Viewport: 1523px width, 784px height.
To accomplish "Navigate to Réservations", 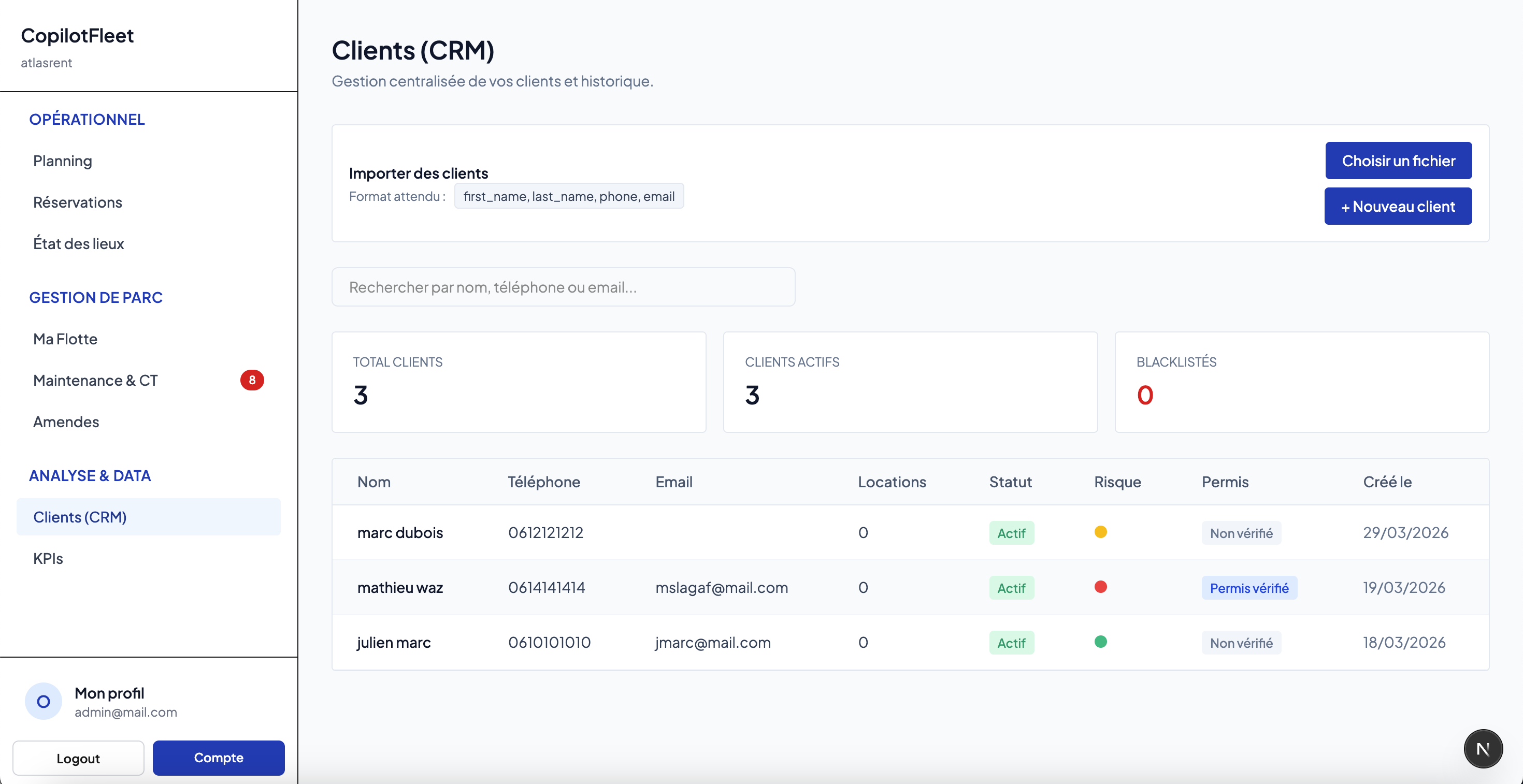I will [x=78, y=202].
